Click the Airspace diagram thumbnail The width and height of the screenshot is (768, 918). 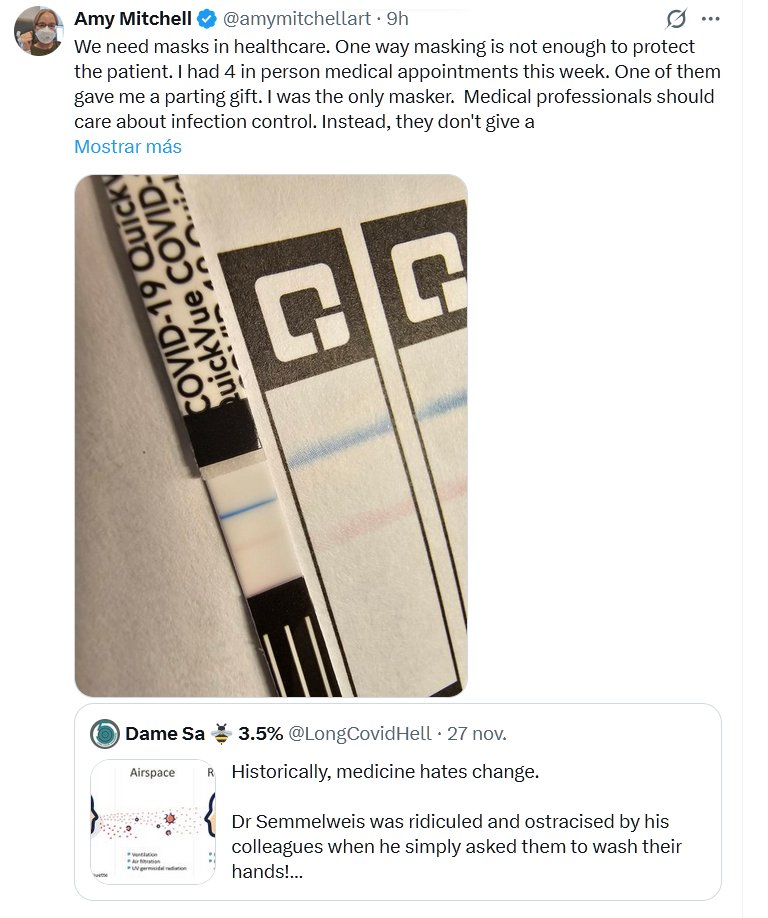pyautogui.click(x=152, y=822)
